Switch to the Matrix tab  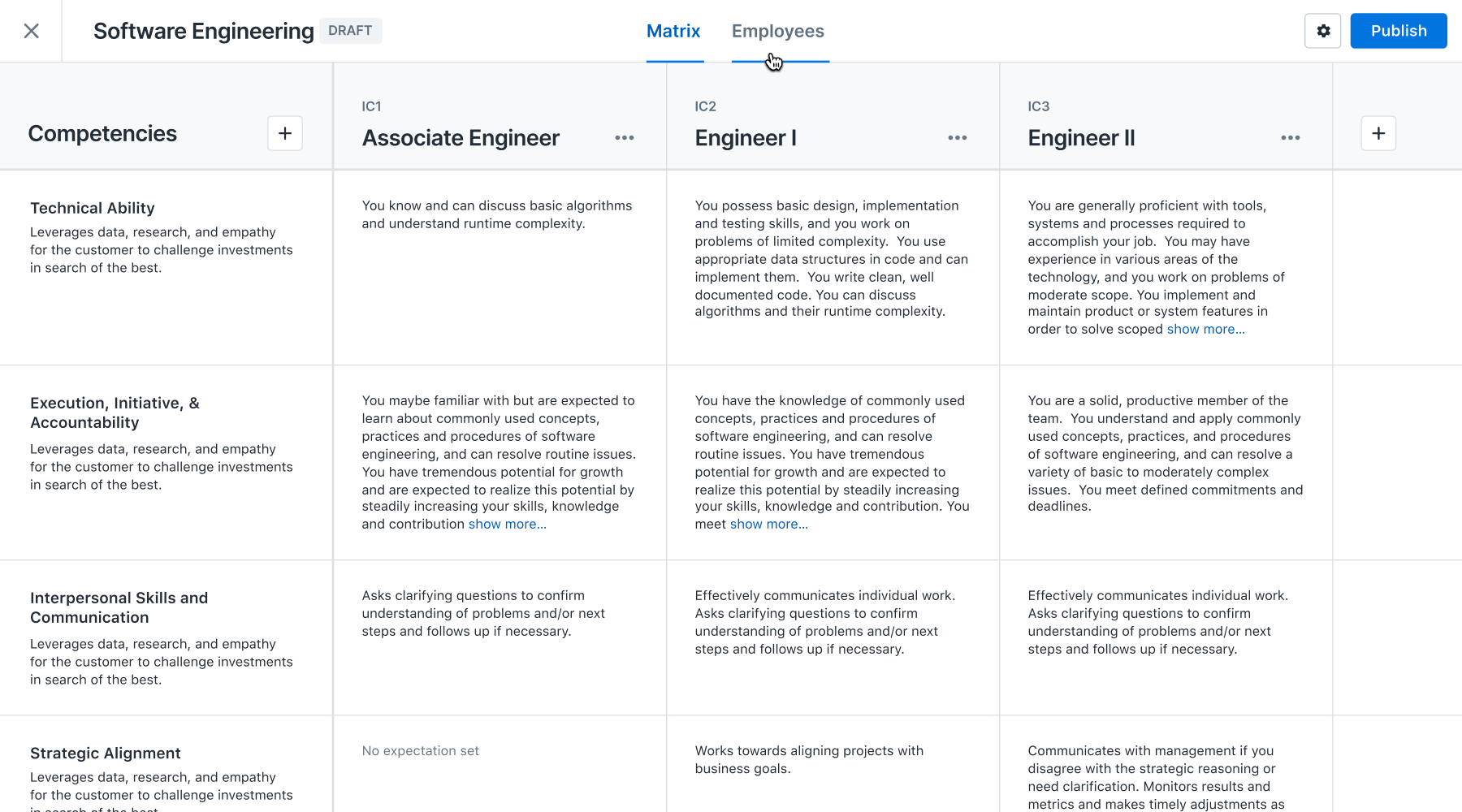[x=673, y=31]
